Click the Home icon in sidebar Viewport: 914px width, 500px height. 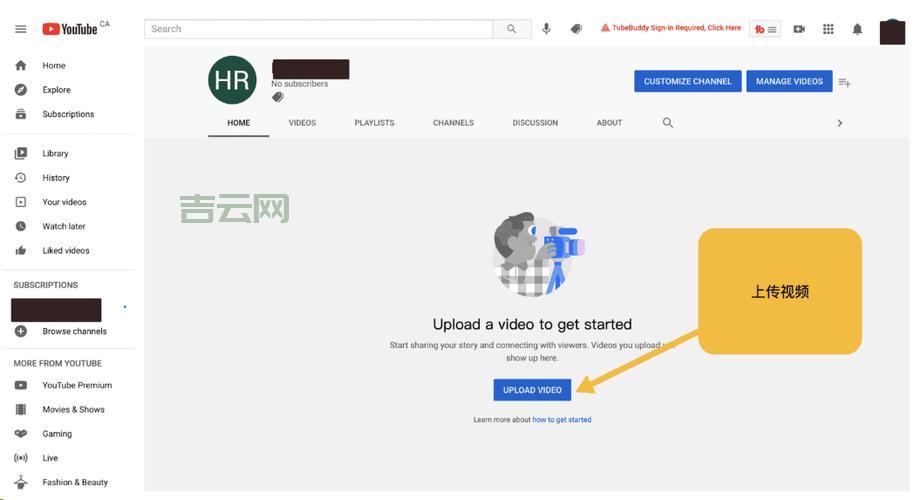(x=20, y=65)
